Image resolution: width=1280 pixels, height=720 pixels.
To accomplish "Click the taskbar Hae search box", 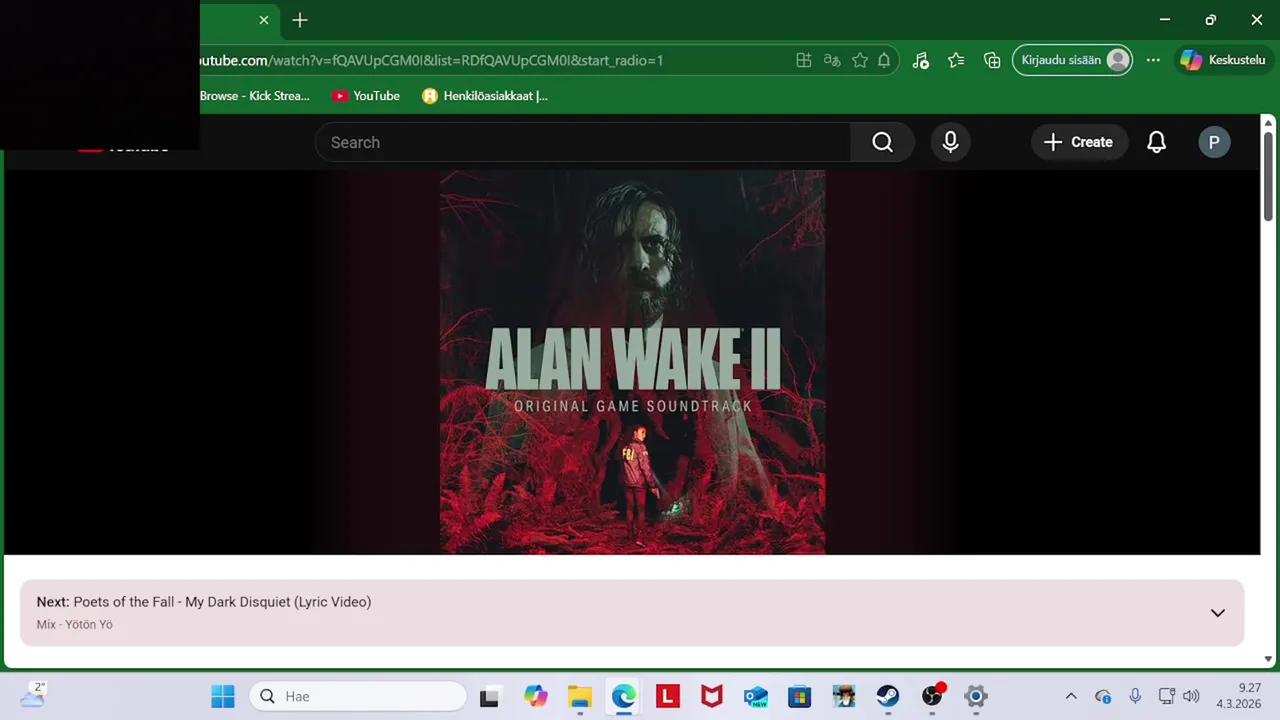I will click(358, 696).
